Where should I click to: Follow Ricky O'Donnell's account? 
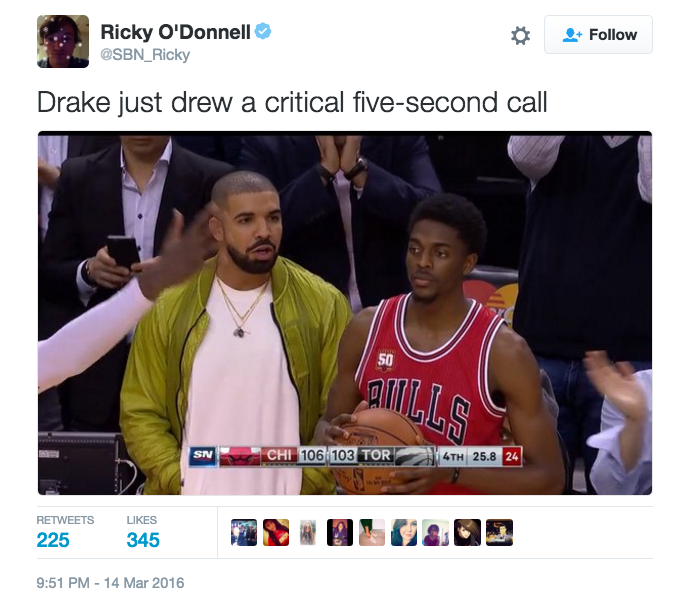pos(598,34)
